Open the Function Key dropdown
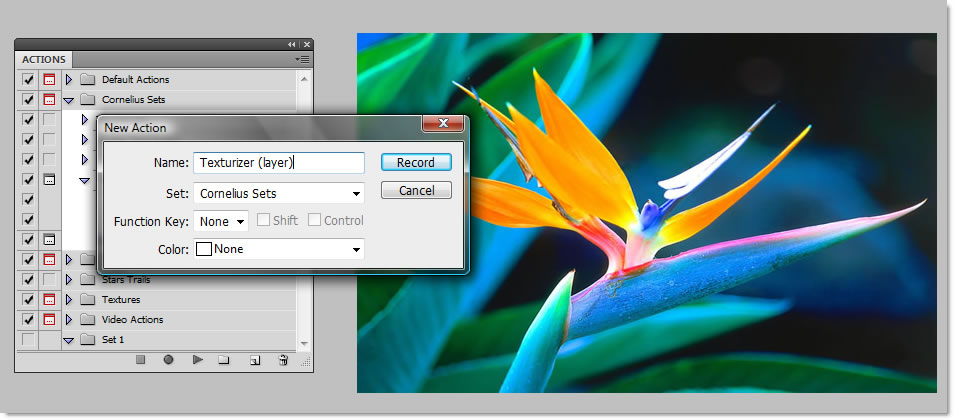This screenshot has width=954, height=420. pyautogui.click(x=221, y=222)
